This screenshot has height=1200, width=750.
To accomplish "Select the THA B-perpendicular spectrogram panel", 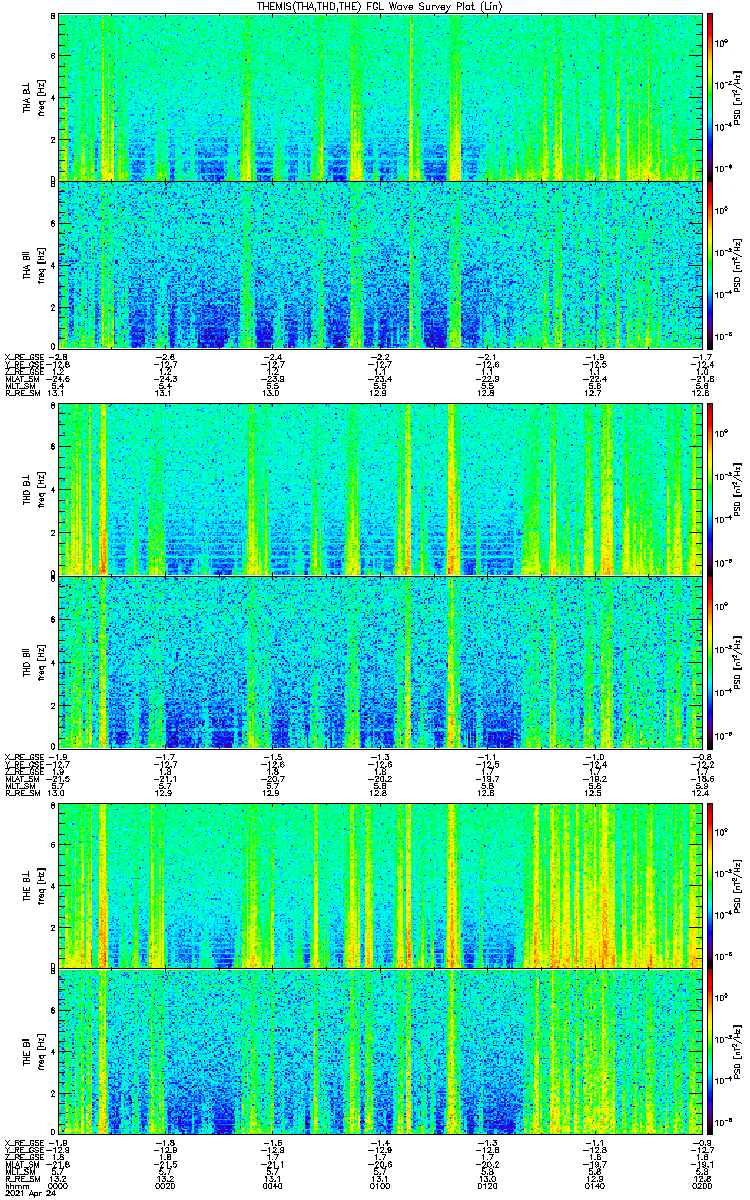I will tap(378, 97).
